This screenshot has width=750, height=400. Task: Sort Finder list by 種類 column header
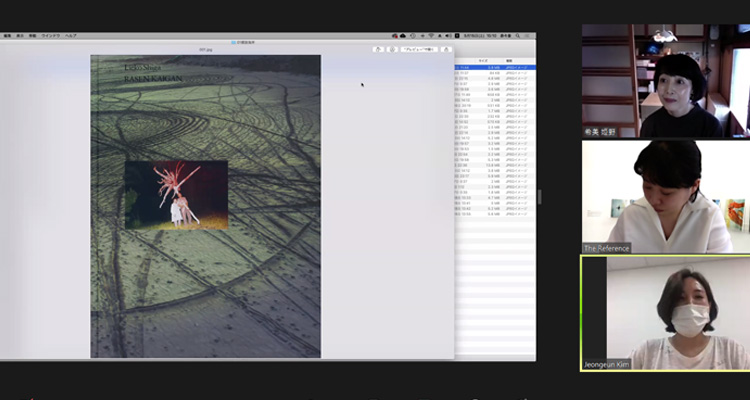(x=509, y=61)
